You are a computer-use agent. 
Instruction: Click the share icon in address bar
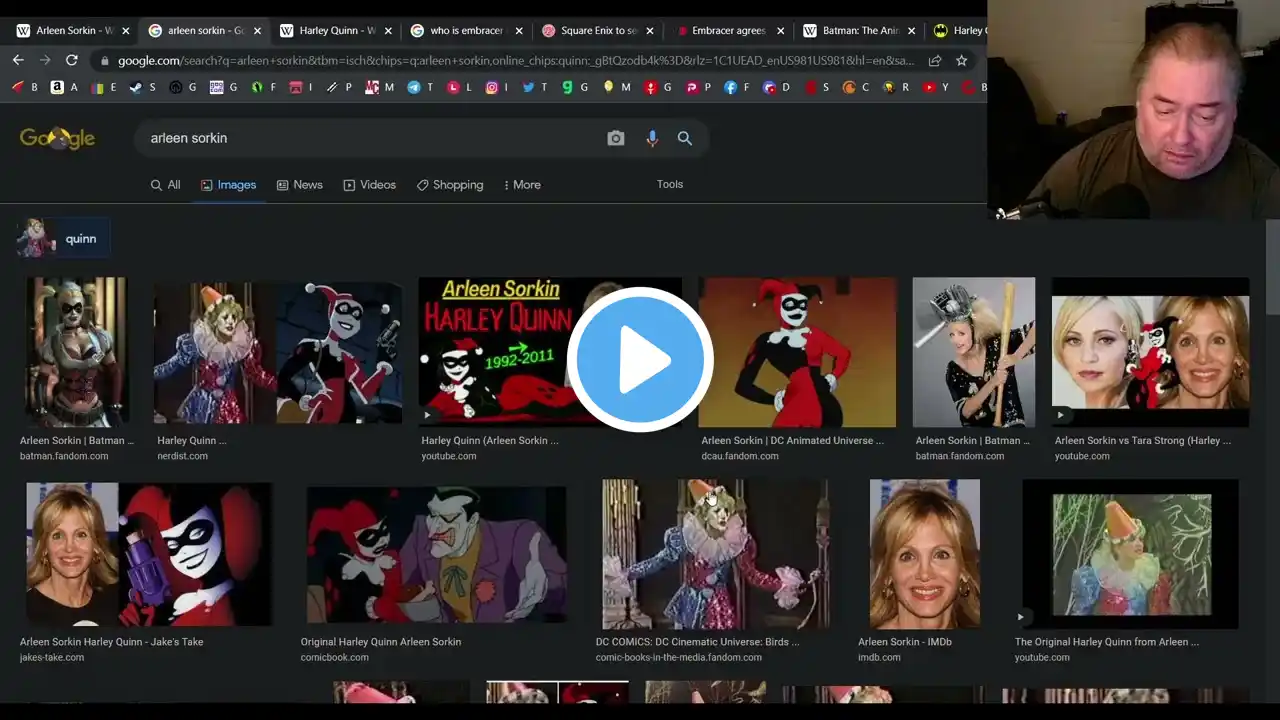(935, 60)
